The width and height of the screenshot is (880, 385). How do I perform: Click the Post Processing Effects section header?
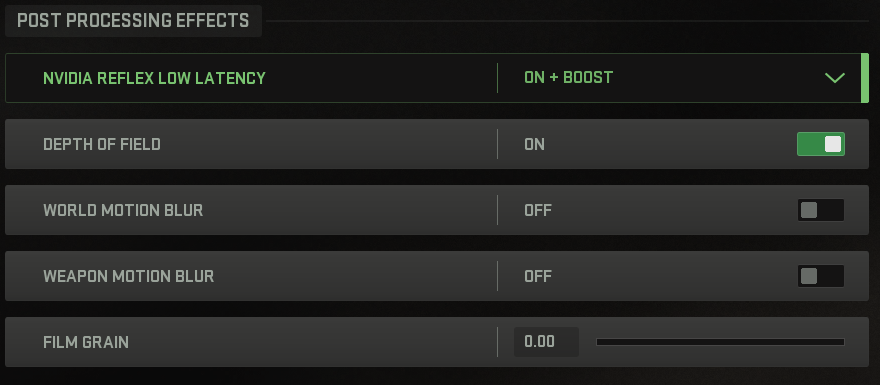[133, 21]
